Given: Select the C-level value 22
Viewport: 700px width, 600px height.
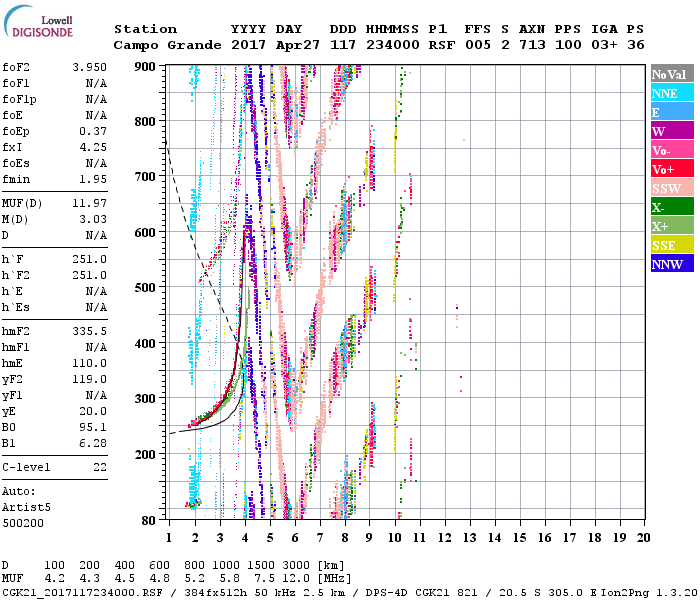Looking at the screenshot, I should click(100, 467).
